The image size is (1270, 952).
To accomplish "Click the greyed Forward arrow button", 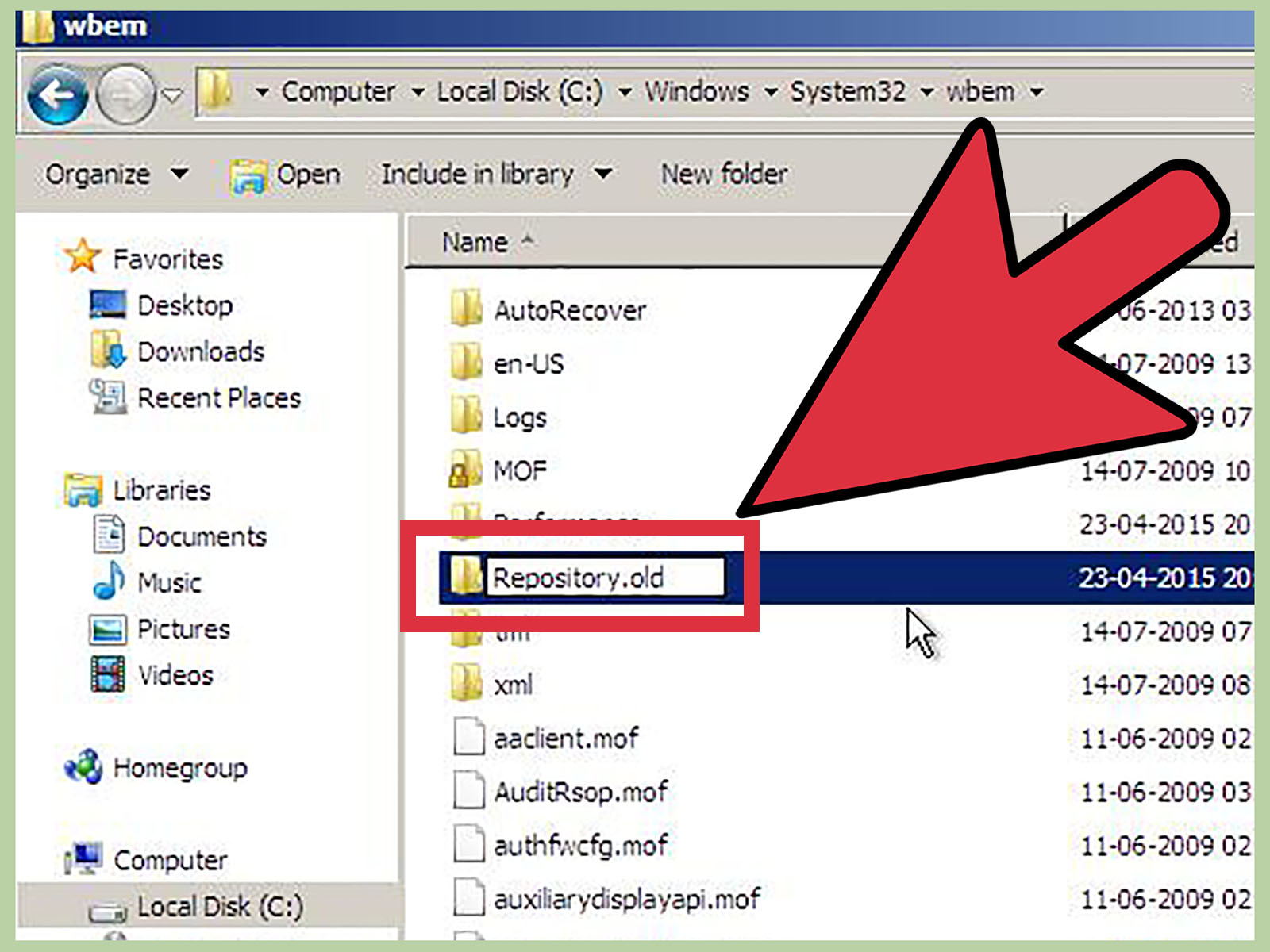I will tap(125, 94).
